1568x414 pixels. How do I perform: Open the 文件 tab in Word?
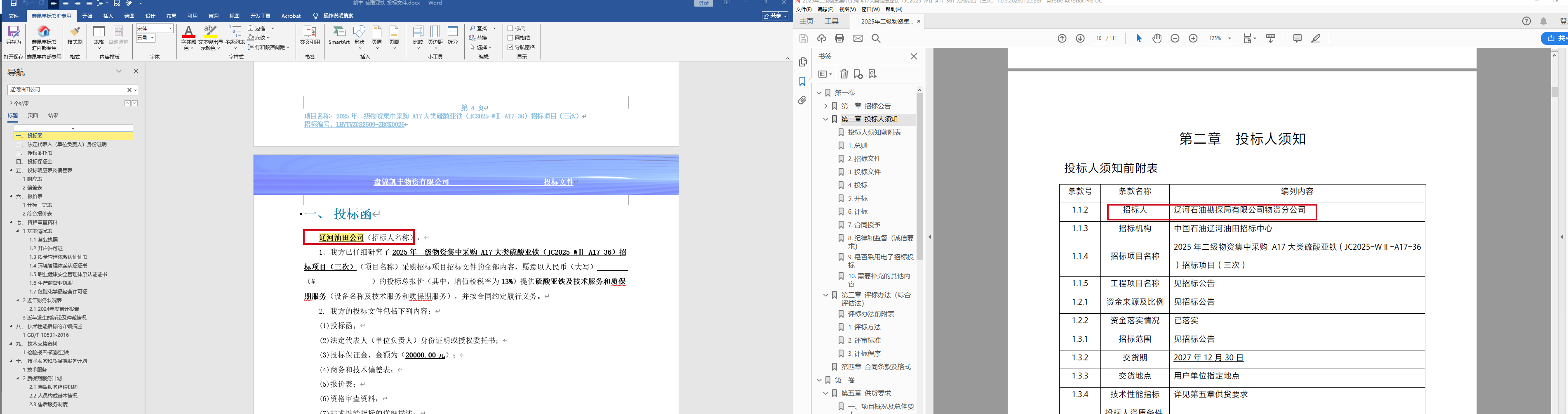point(13,16)
